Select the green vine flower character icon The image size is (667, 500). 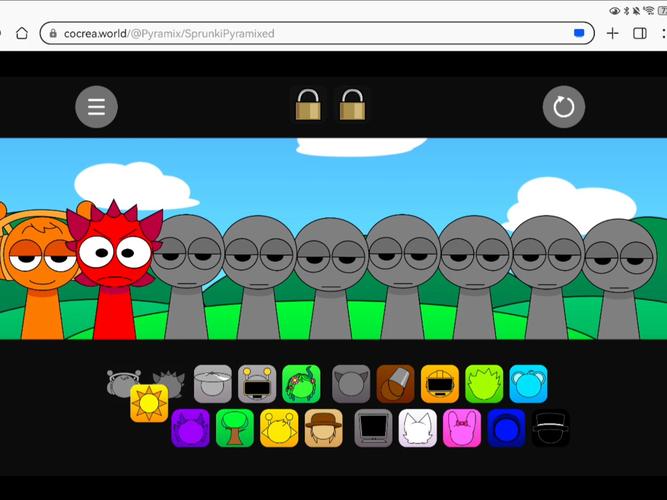click(x=301, y=384)
